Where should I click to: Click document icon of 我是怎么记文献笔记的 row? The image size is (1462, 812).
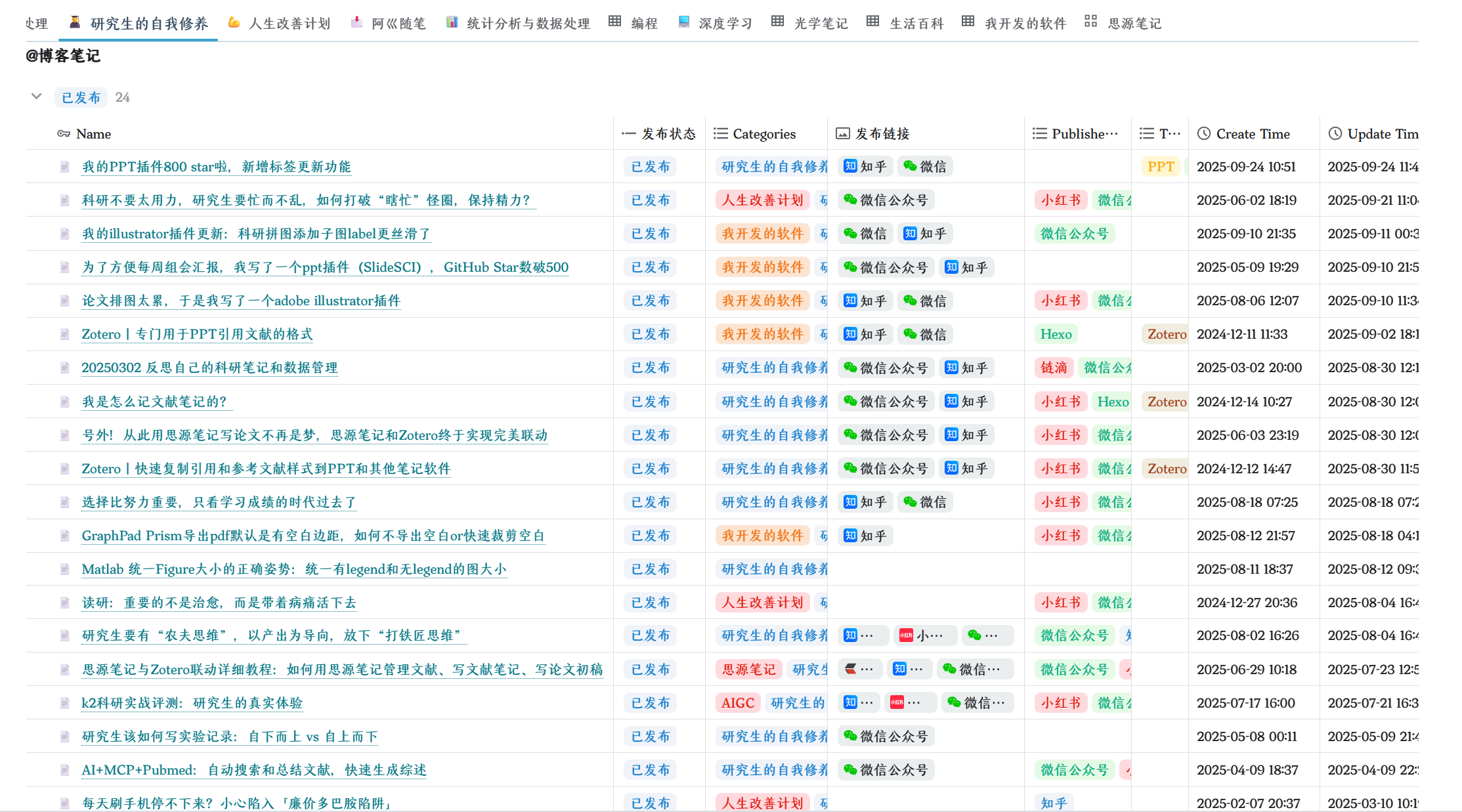click(x=64, y=402)
